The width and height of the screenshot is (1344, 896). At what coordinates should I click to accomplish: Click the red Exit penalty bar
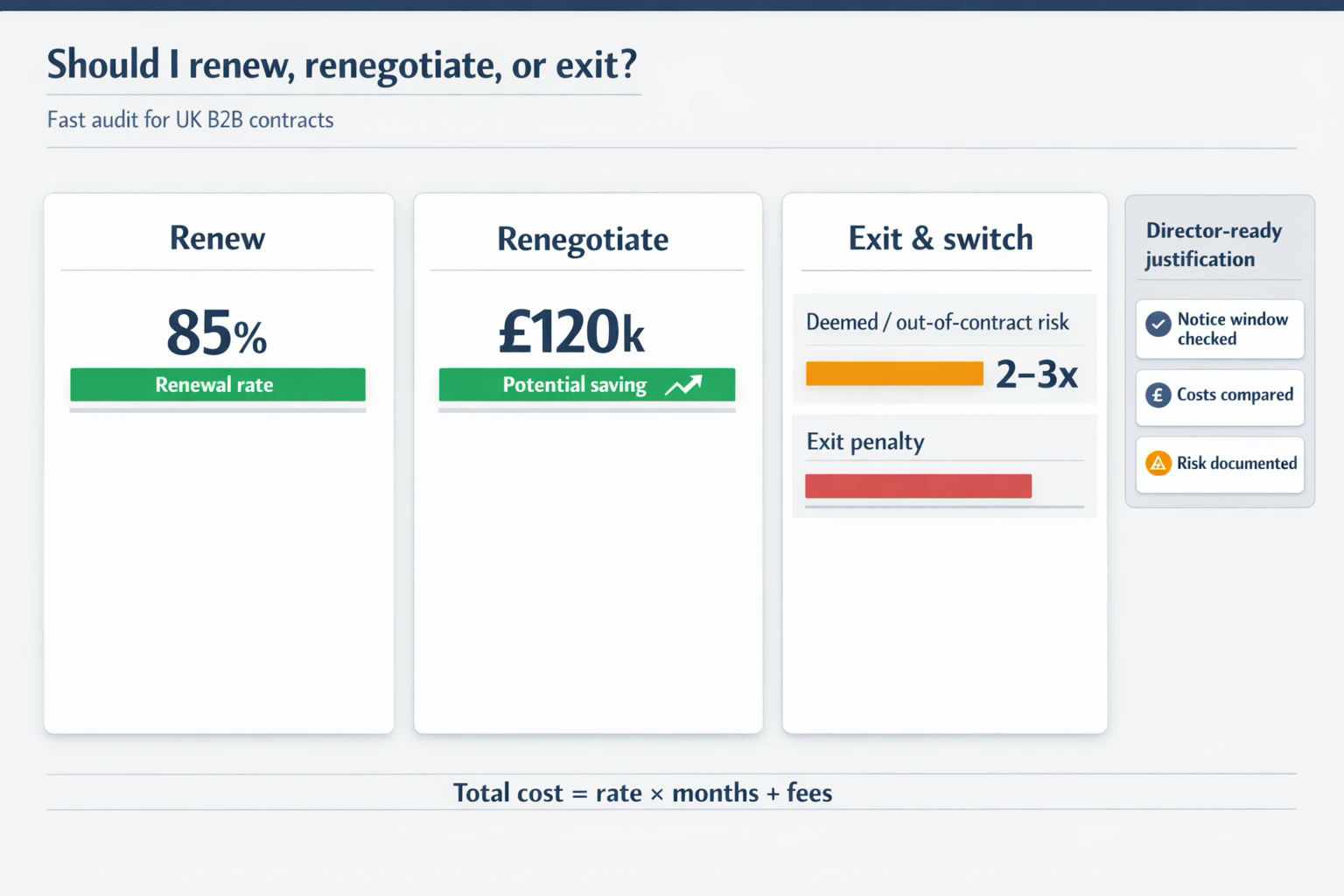[x=918, y=486]
